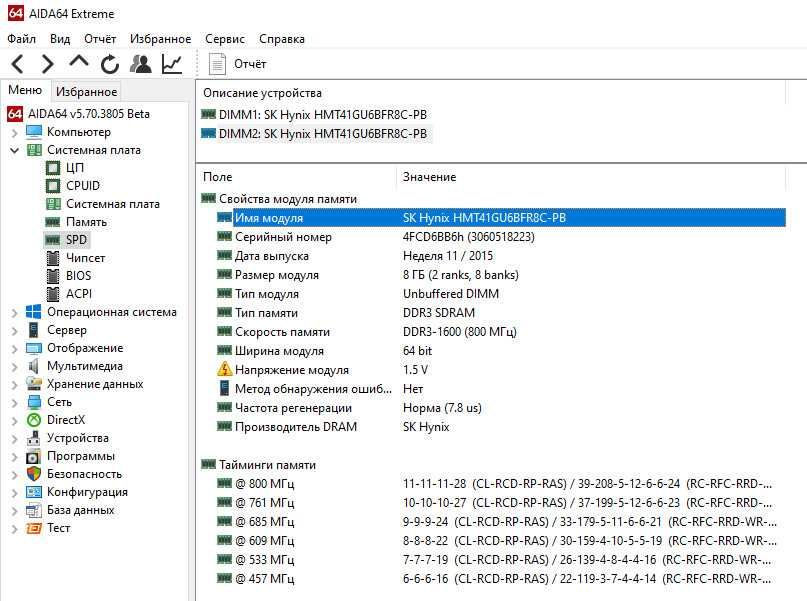Click the Отображение display icon
The image size is (807, 601).
pyautogui.click(x=34, y=348)
